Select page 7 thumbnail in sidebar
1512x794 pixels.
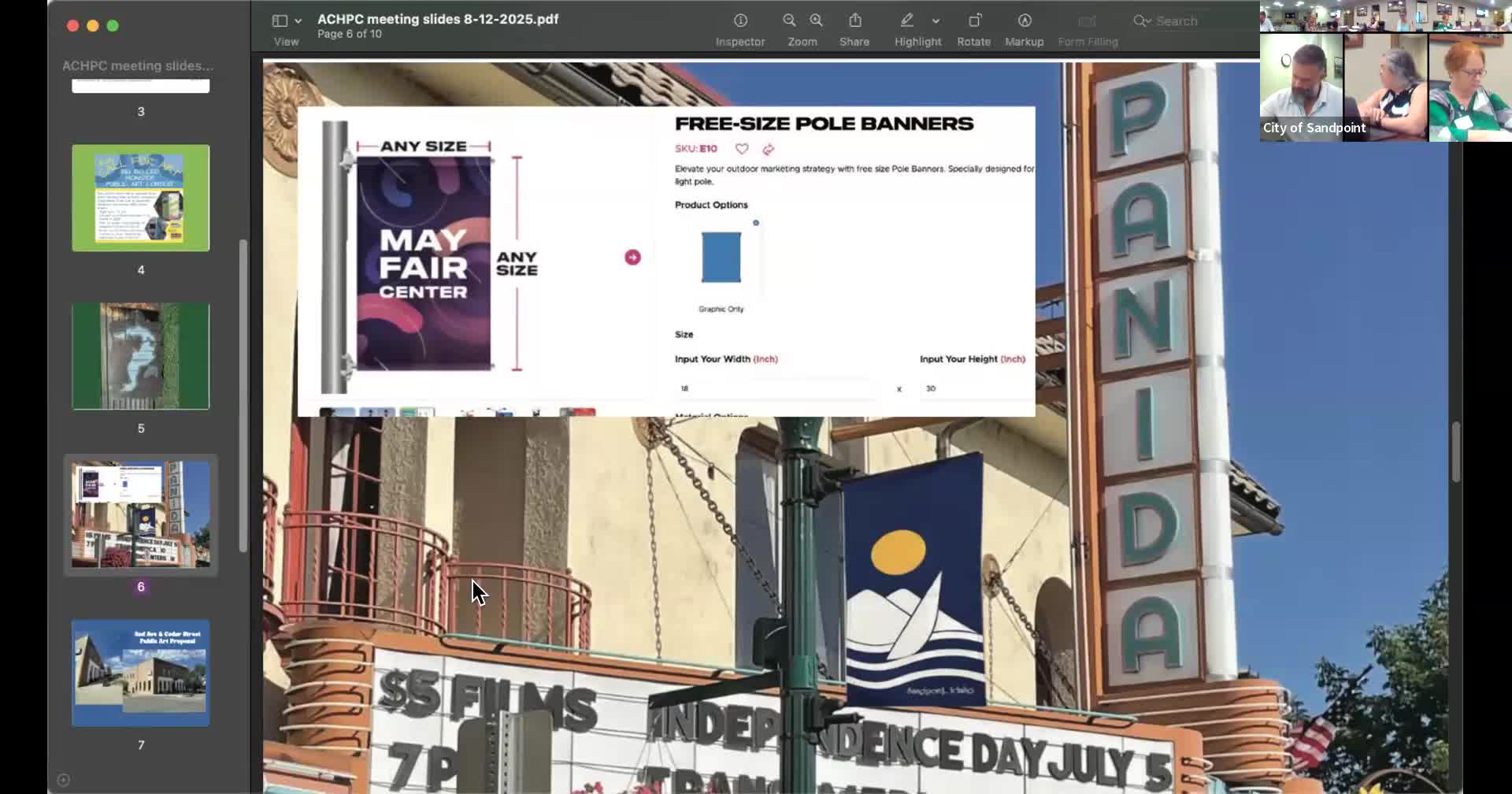[x=141, y=673]
